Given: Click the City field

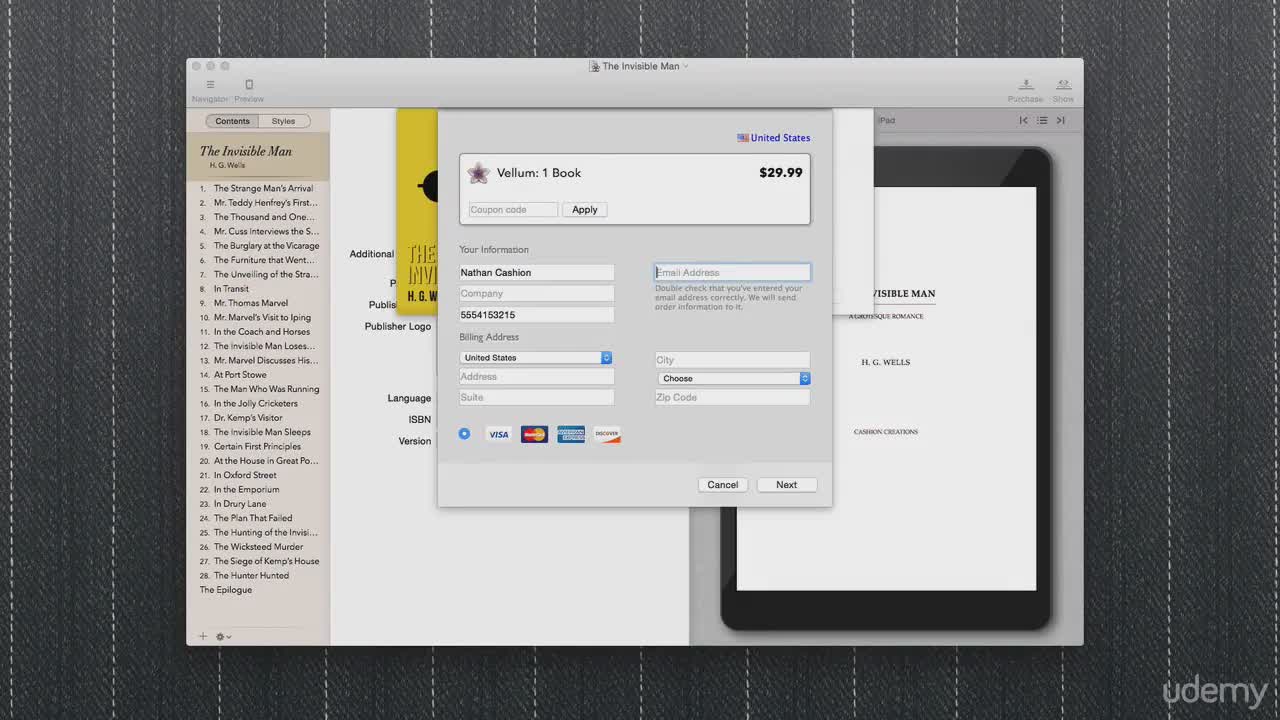Looking at the screenshot, I should point(732,360).
